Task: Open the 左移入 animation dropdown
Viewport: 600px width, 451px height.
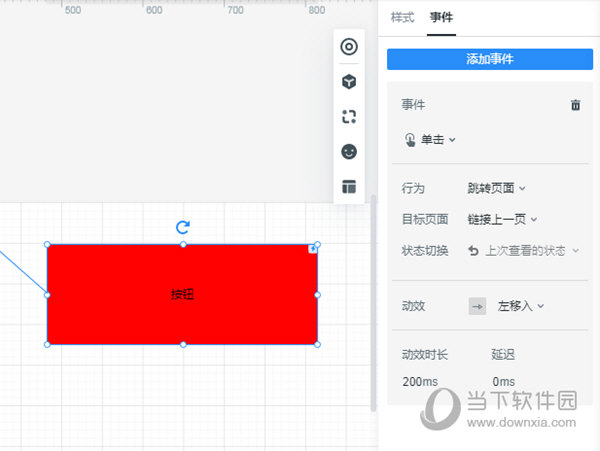Action: coord(520,306)
